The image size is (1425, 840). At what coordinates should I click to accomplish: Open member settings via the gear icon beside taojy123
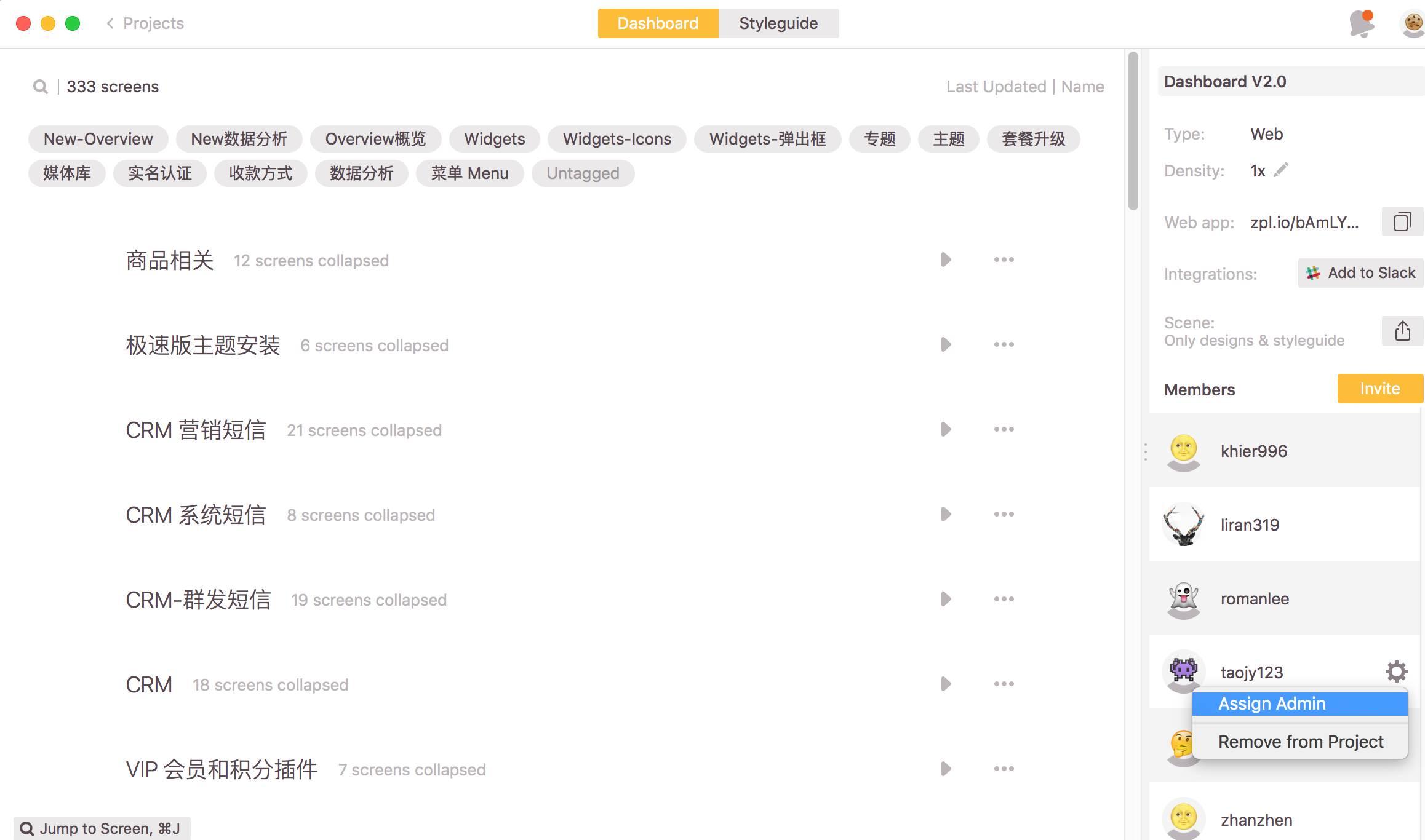(x=1397, y=672)
